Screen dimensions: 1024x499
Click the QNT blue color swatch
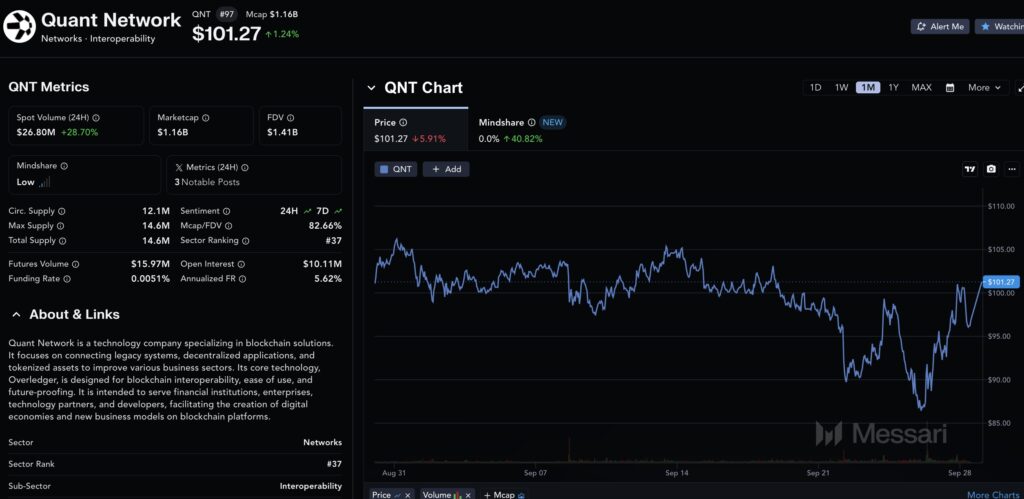[x=383, y=170]
